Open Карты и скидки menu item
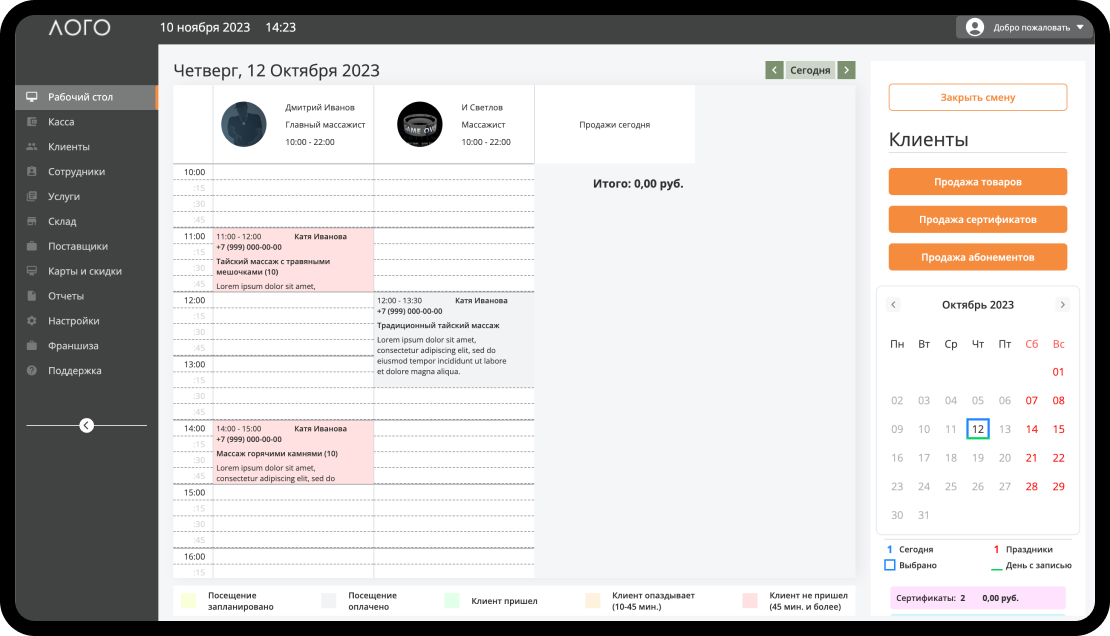1110x636 pixels. click(x=85, y=271)
